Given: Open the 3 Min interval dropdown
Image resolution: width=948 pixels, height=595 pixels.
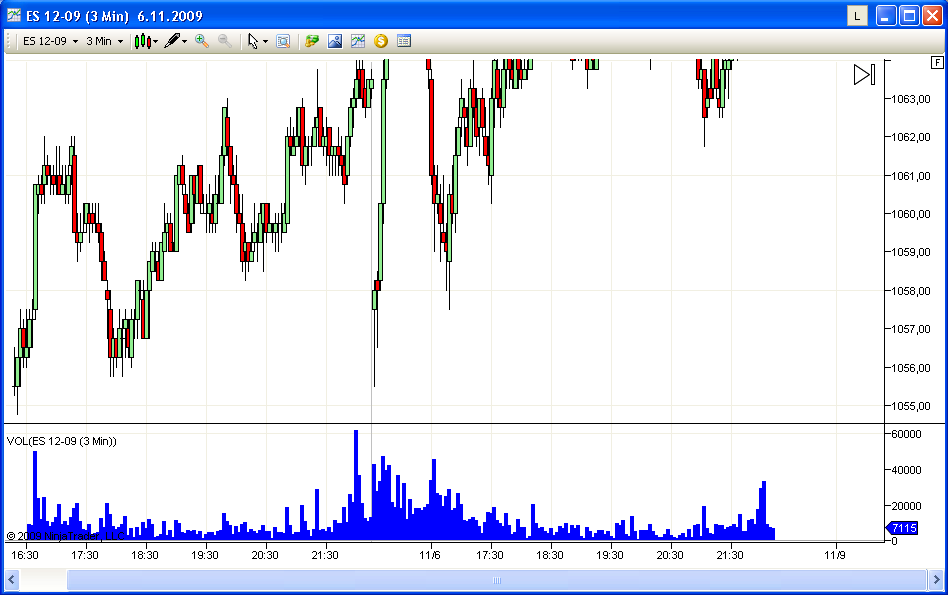Looking at the screenshot, I should (104, 41).
